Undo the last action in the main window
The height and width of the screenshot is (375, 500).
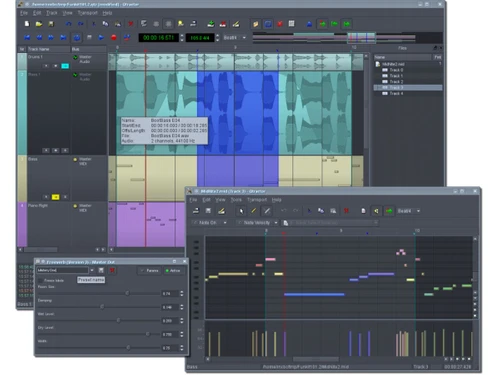(69, 24)
